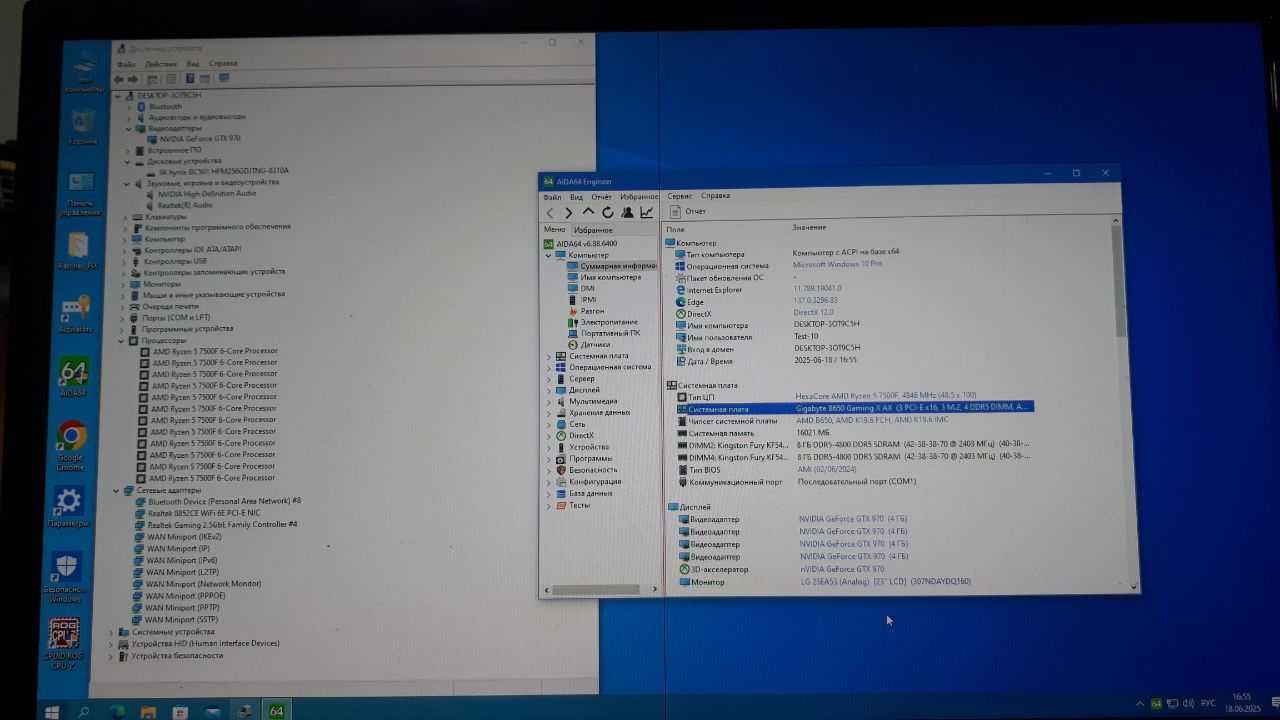1280x720 pixels.
Task: Switch to the Меню tab
Action: 554,230
